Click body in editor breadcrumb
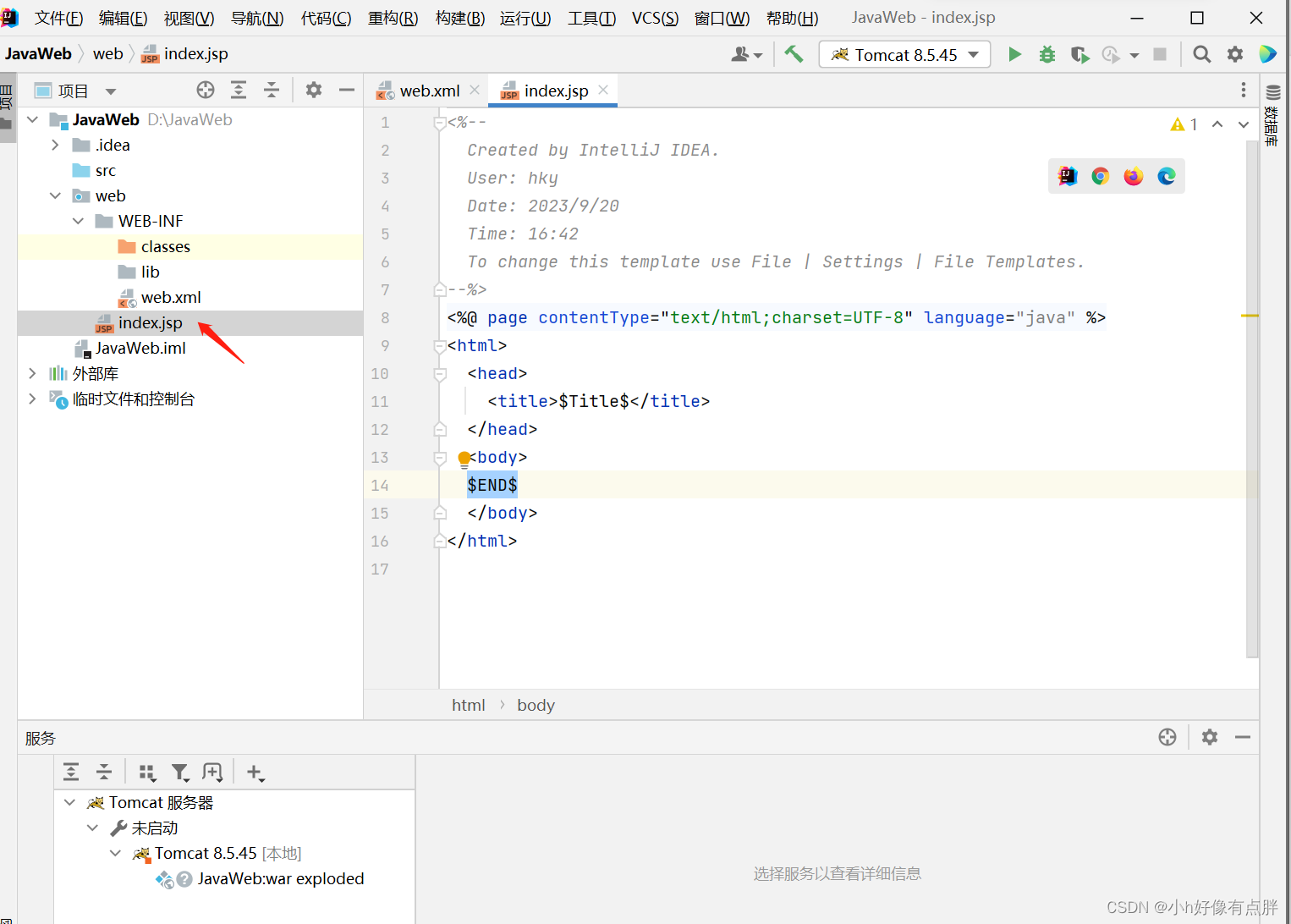The width and height of the screenshot is (1291, 924). pos(536,705)
